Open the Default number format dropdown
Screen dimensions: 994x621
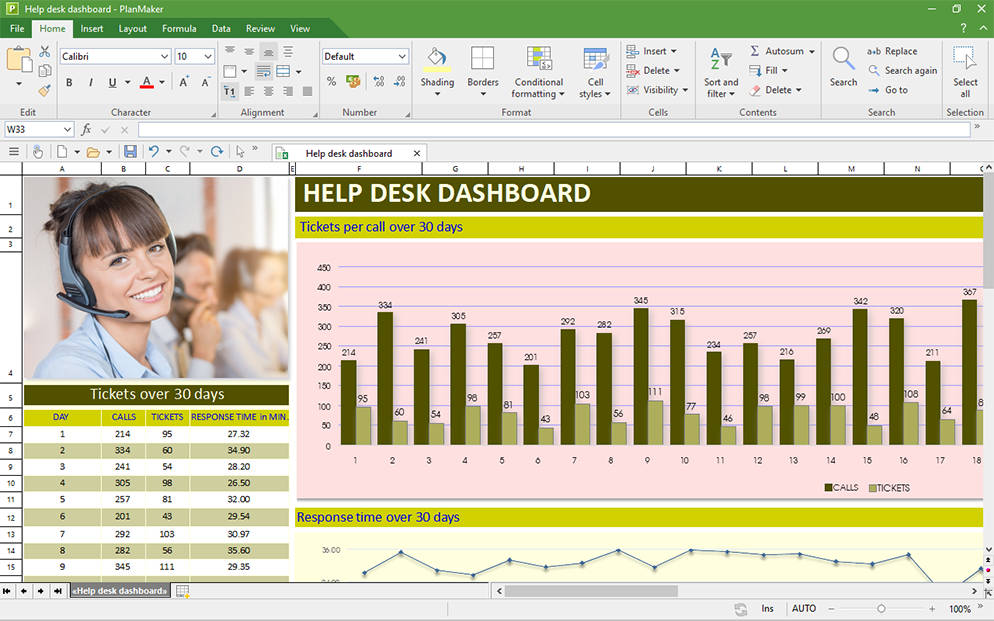click(x=364, y=57)
